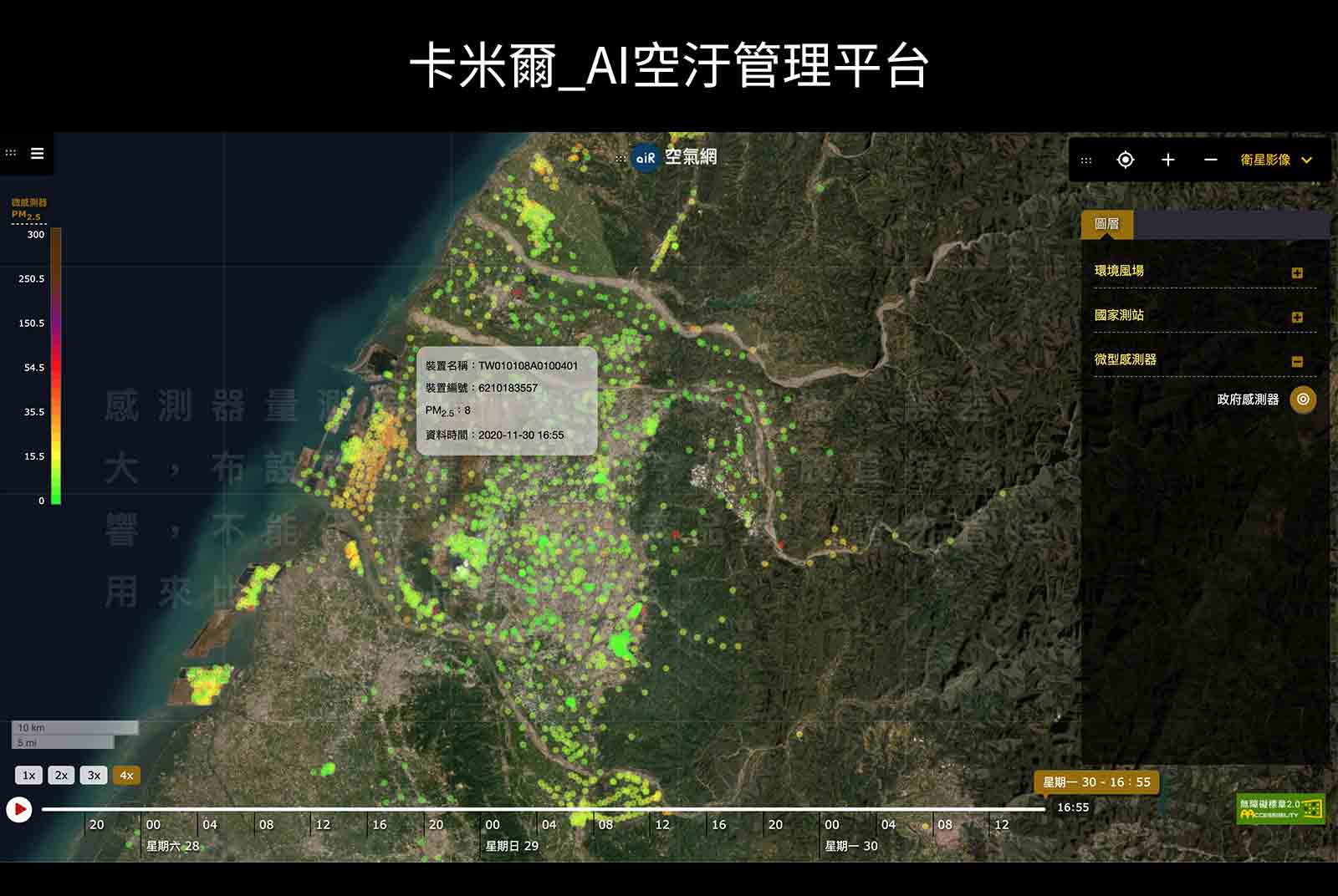This screenshot has width=1338, height=896.
Task: Click the 裝置編號 6210183557 text
Action: point(481,388)
